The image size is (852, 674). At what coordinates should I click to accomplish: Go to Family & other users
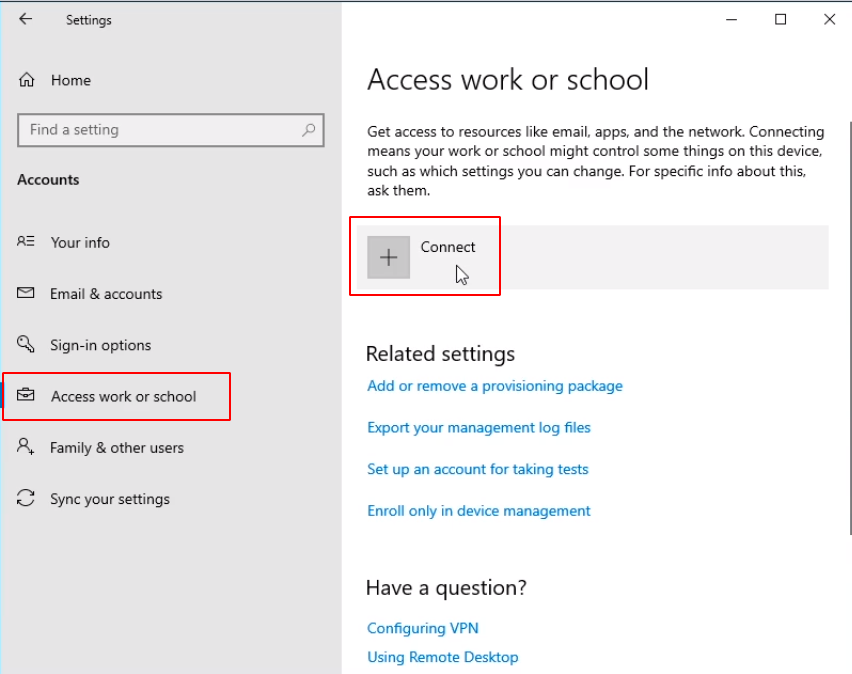(x=117, y=448)
